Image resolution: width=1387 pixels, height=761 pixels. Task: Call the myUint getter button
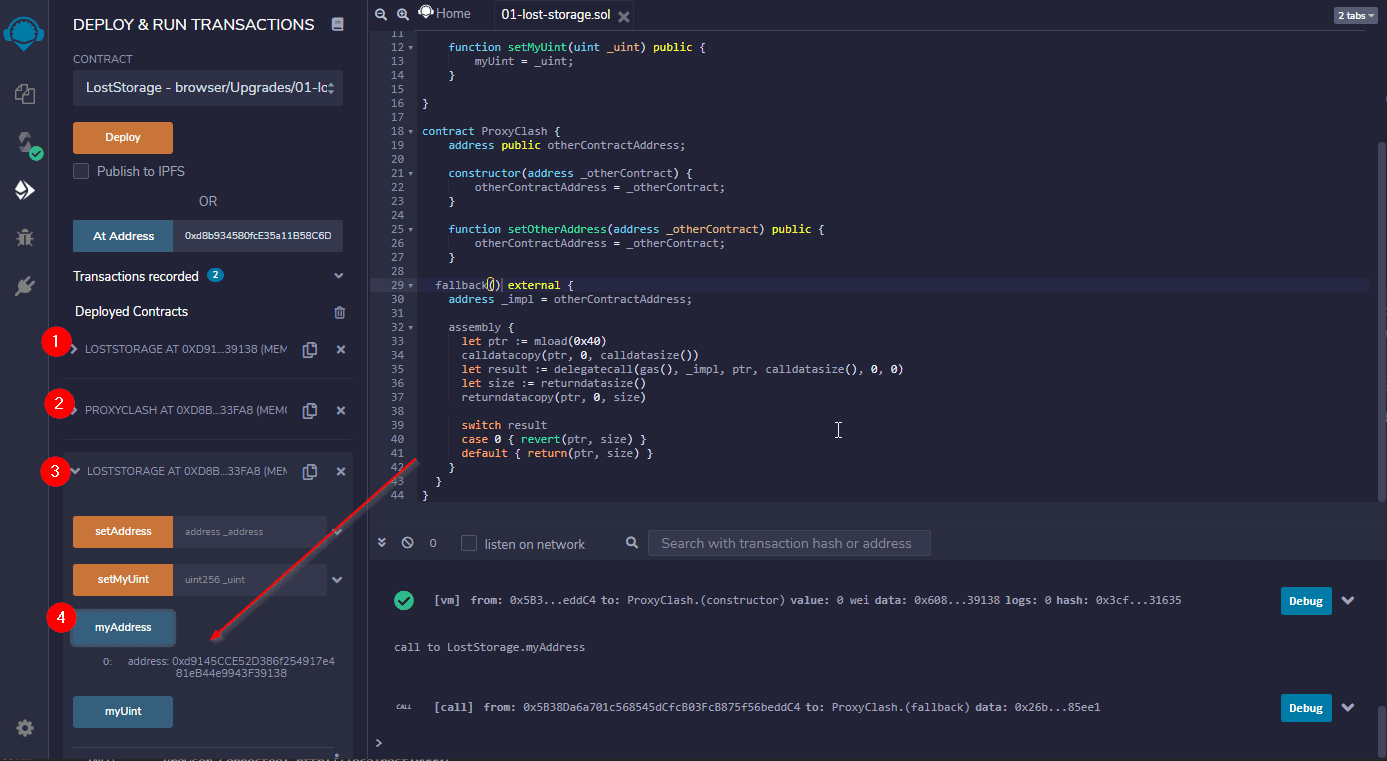click(123, 712)
